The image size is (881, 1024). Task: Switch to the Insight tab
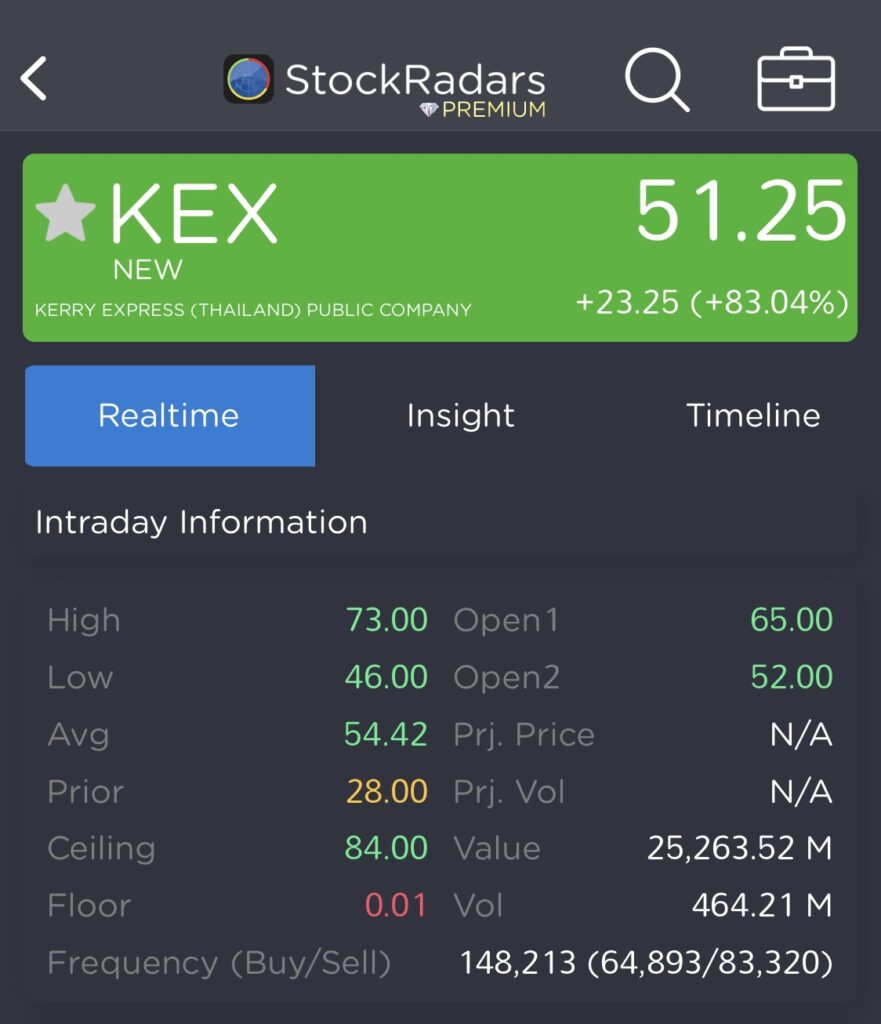(460, 416)
